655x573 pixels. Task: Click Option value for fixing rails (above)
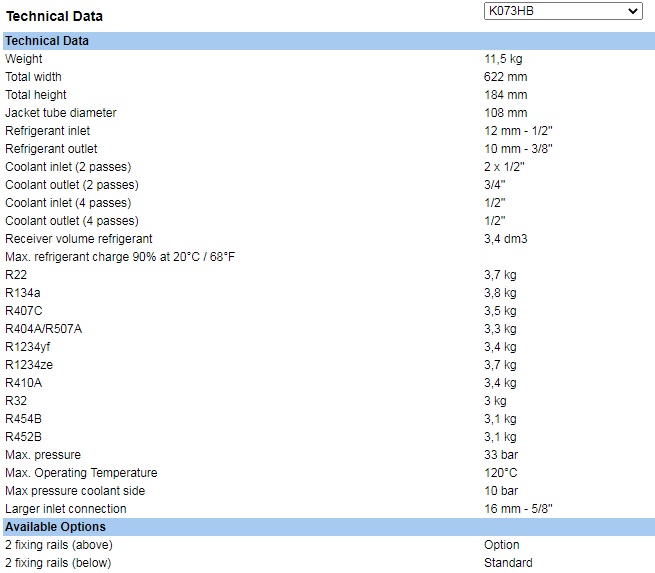[502, 545]
